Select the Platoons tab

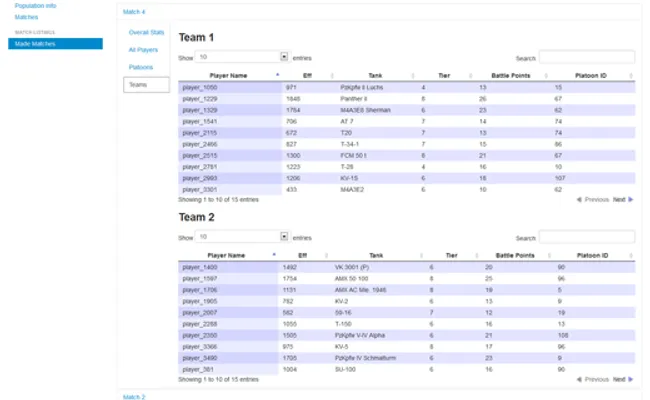(x=141, y=67)
